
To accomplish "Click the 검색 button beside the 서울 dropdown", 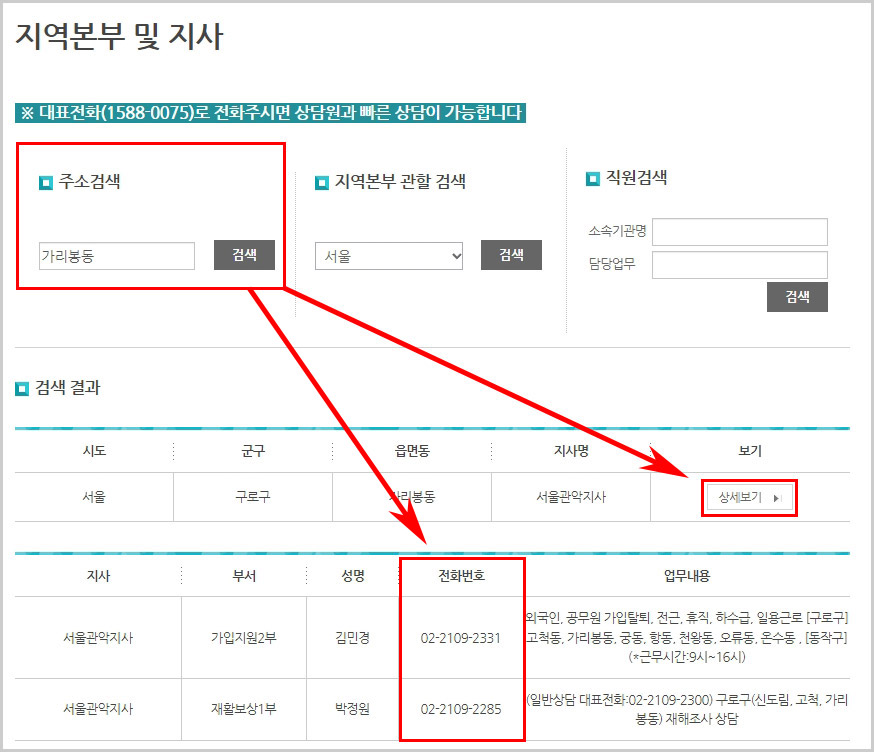I will [511, 255].
